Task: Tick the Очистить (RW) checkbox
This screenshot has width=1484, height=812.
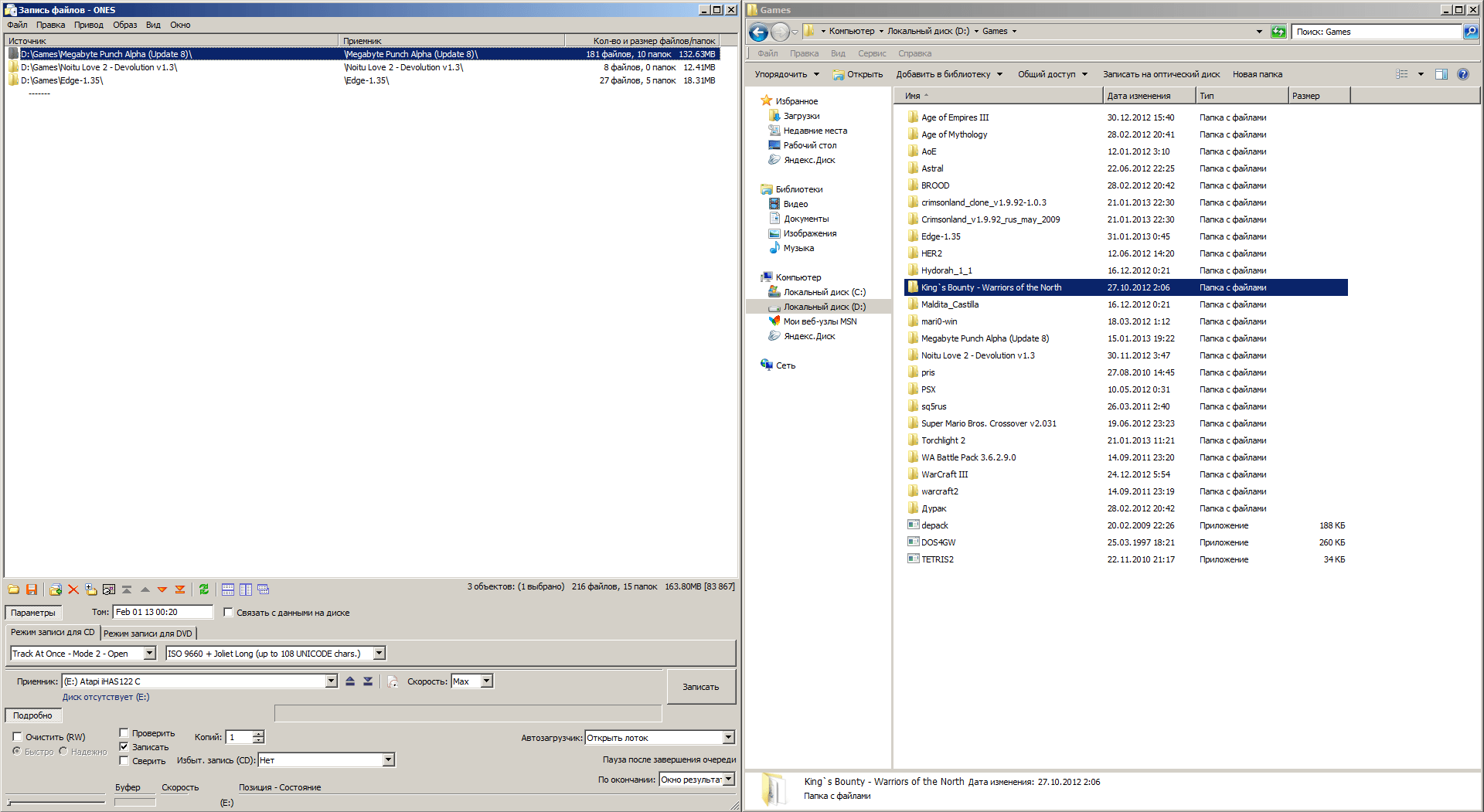Action: coord(17,737)
